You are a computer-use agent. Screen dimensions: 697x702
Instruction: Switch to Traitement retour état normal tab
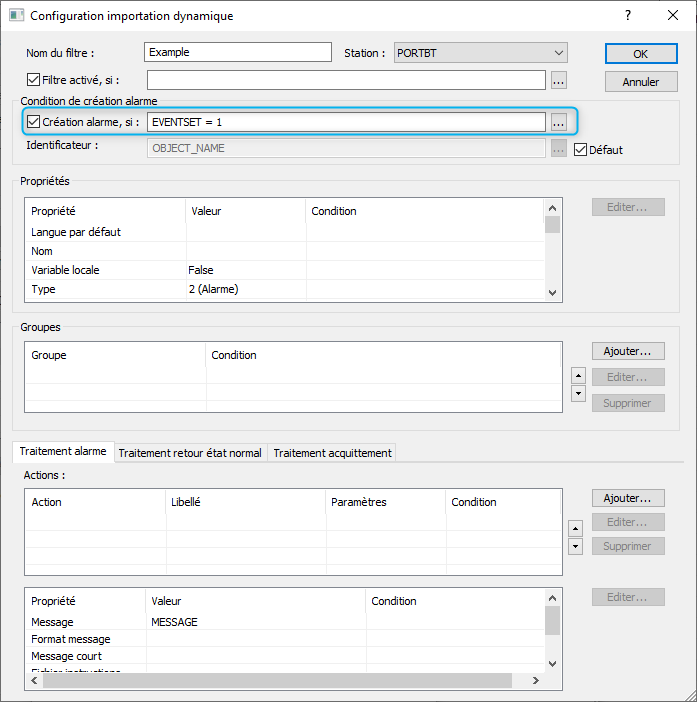tap(190, 453)
